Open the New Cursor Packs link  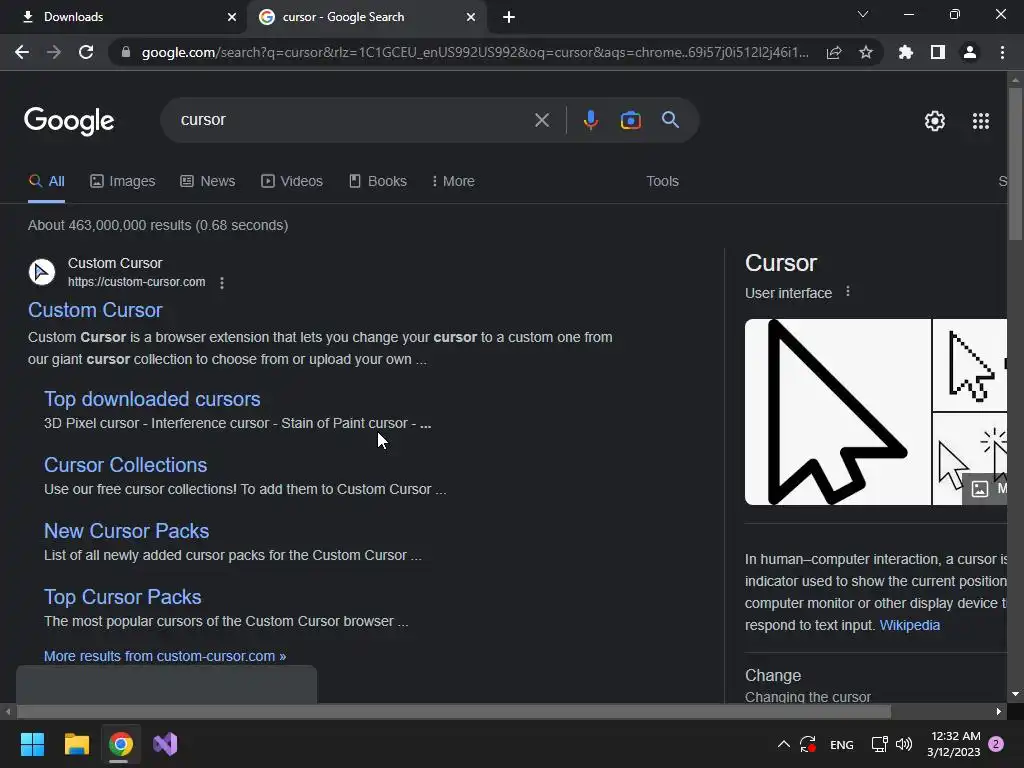click(127, 531)
